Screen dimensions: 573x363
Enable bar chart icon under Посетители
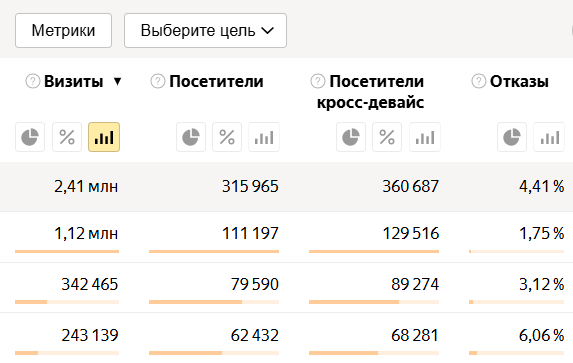click(x=264, y=137)
